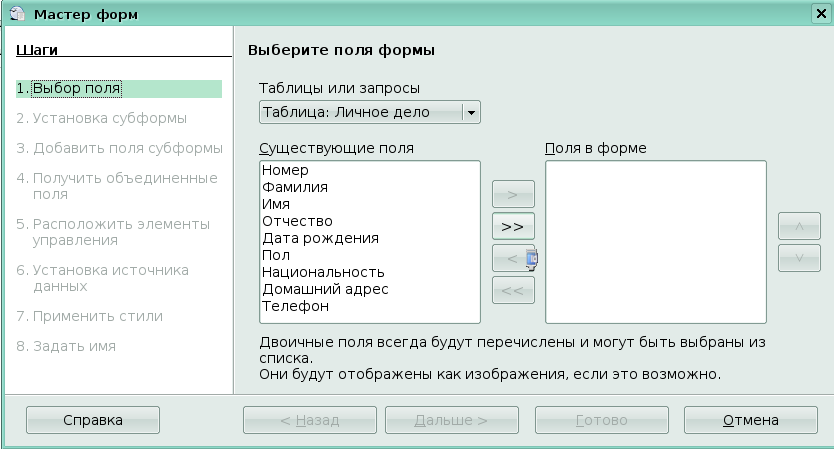Select Фамилия in existing fields list
This screenshot has width=834, height=449.
pos(294,187)
